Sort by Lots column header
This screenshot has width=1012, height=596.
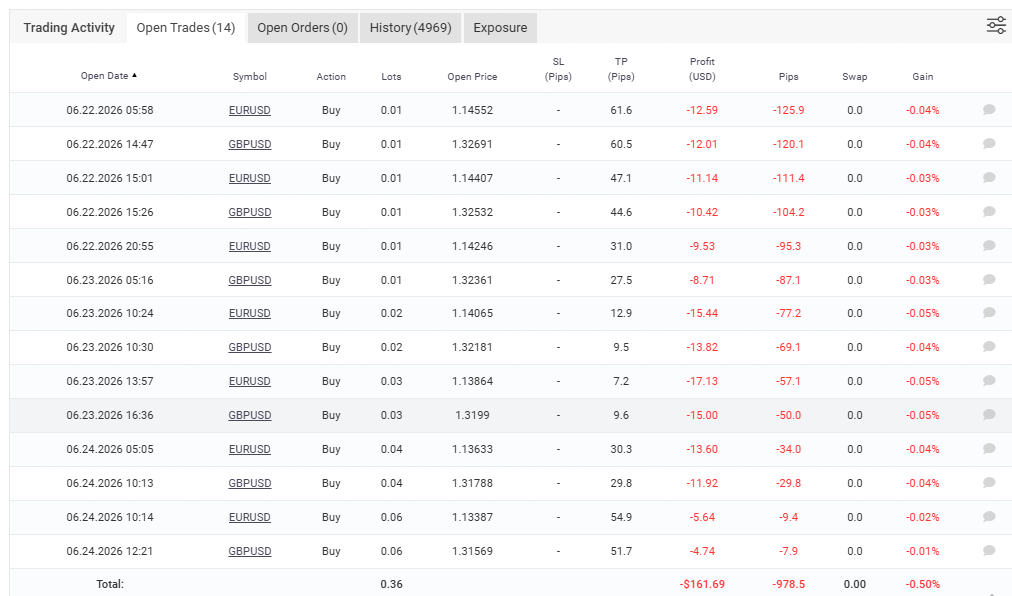click(x=391, y=76)
